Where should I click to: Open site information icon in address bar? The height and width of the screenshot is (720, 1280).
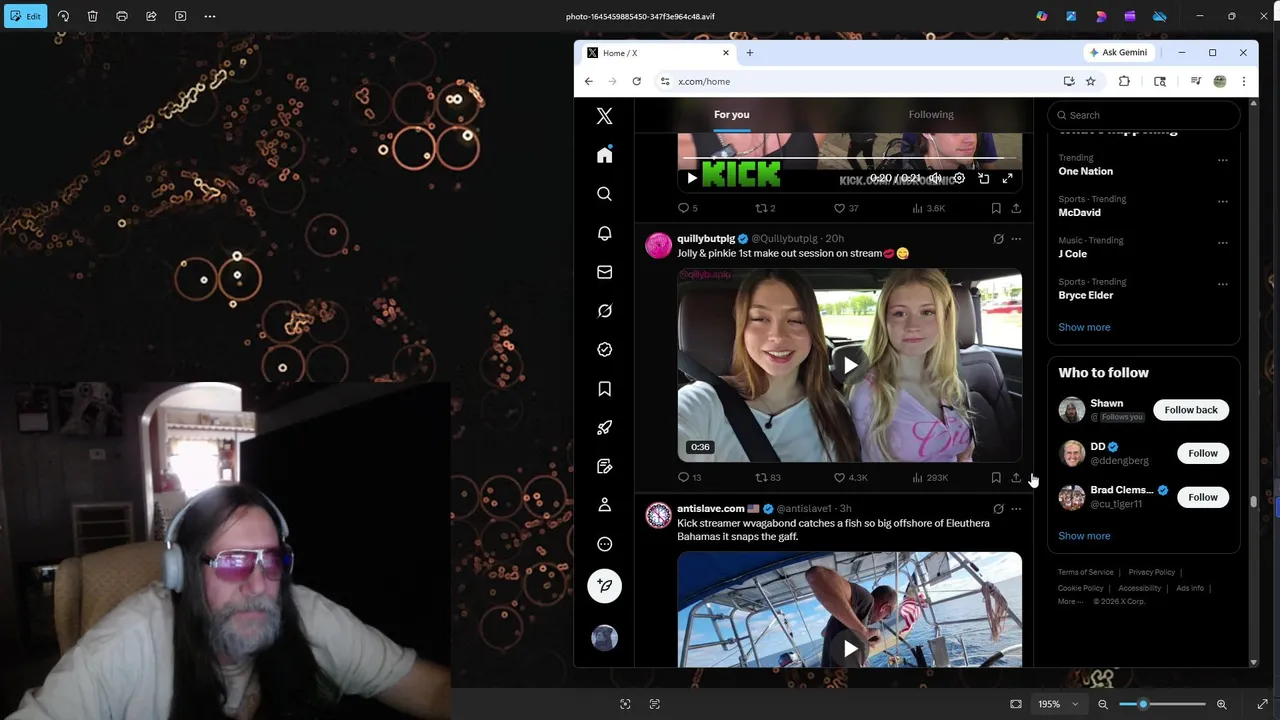tap(664, 81)
